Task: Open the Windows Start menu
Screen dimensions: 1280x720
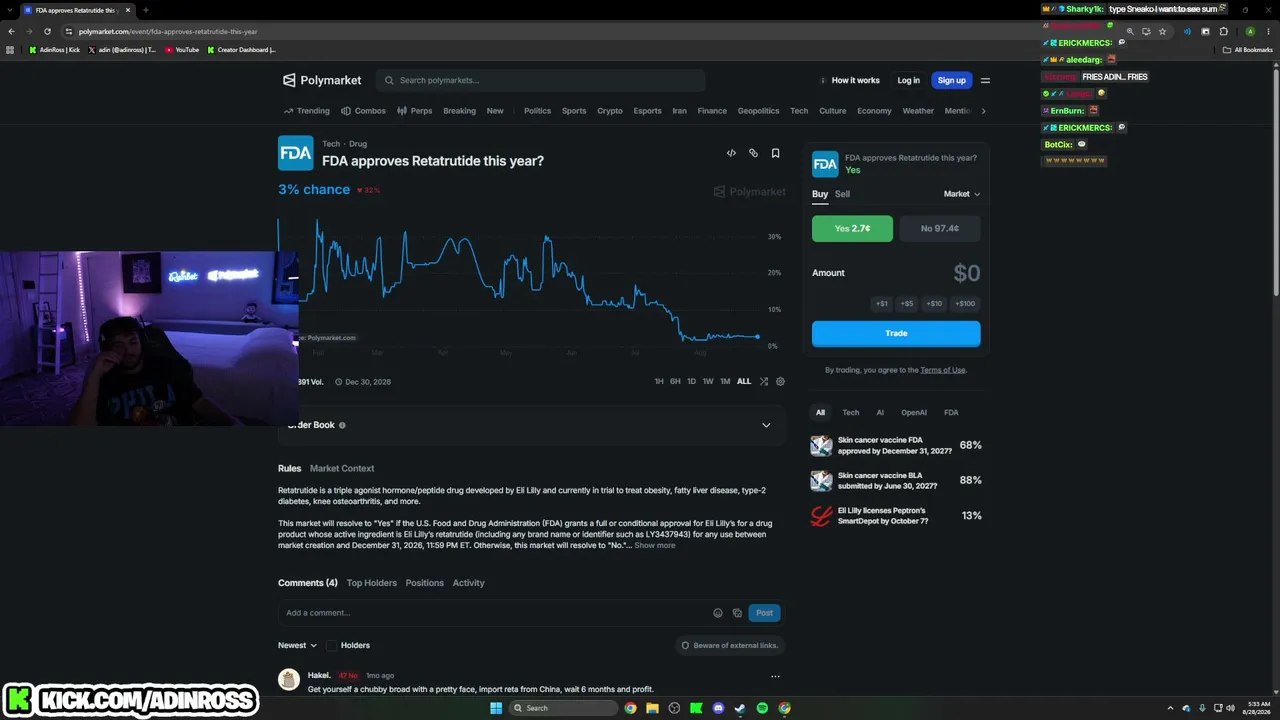Action: tap(496, 708)
